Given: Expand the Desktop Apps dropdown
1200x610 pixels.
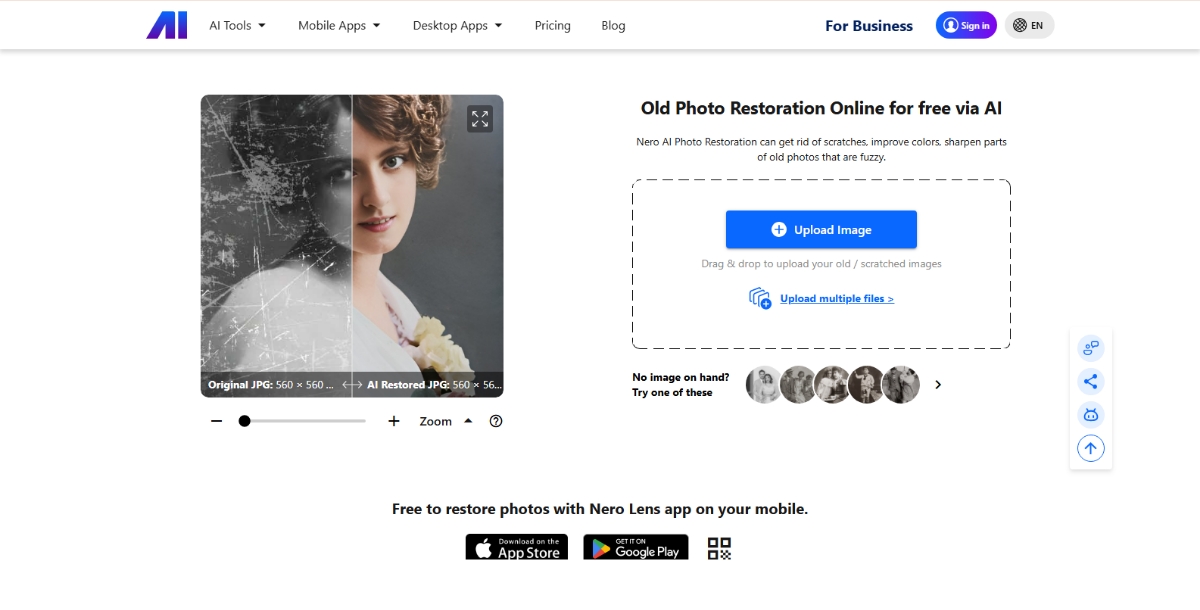Looking at the screenshot, I should coord(458,26).
